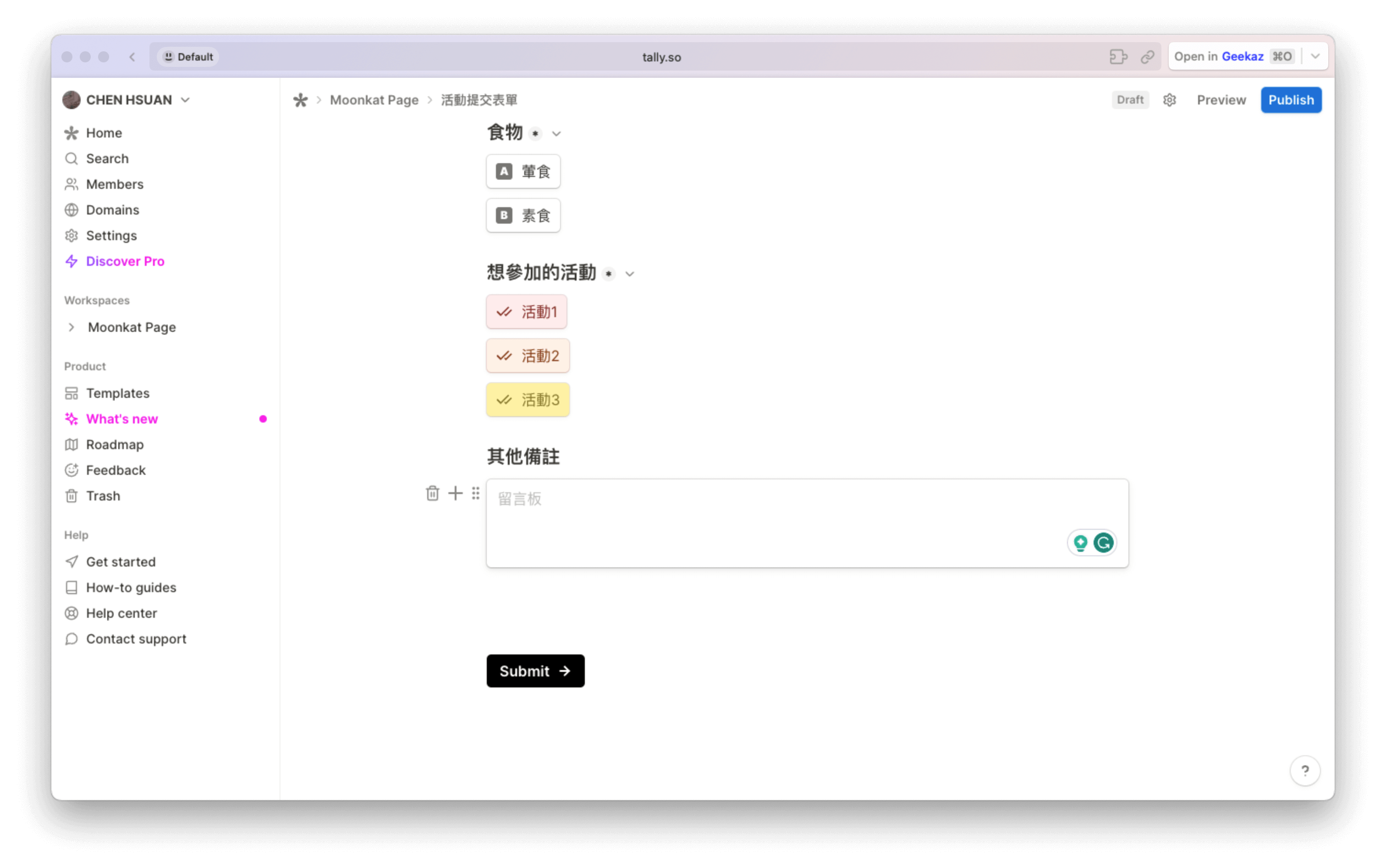Open the CHEN HSUAN account dropdown

[x=126, y=100]
